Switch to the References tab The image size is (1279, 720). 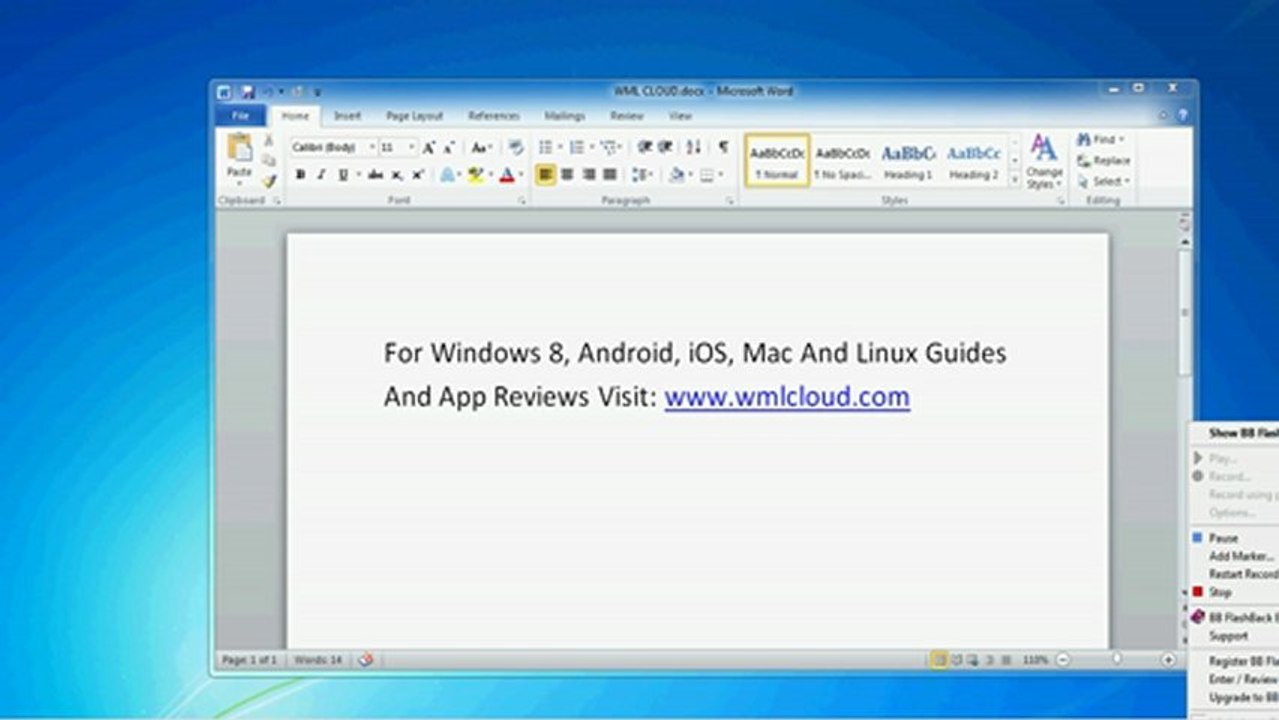[494, 116]
